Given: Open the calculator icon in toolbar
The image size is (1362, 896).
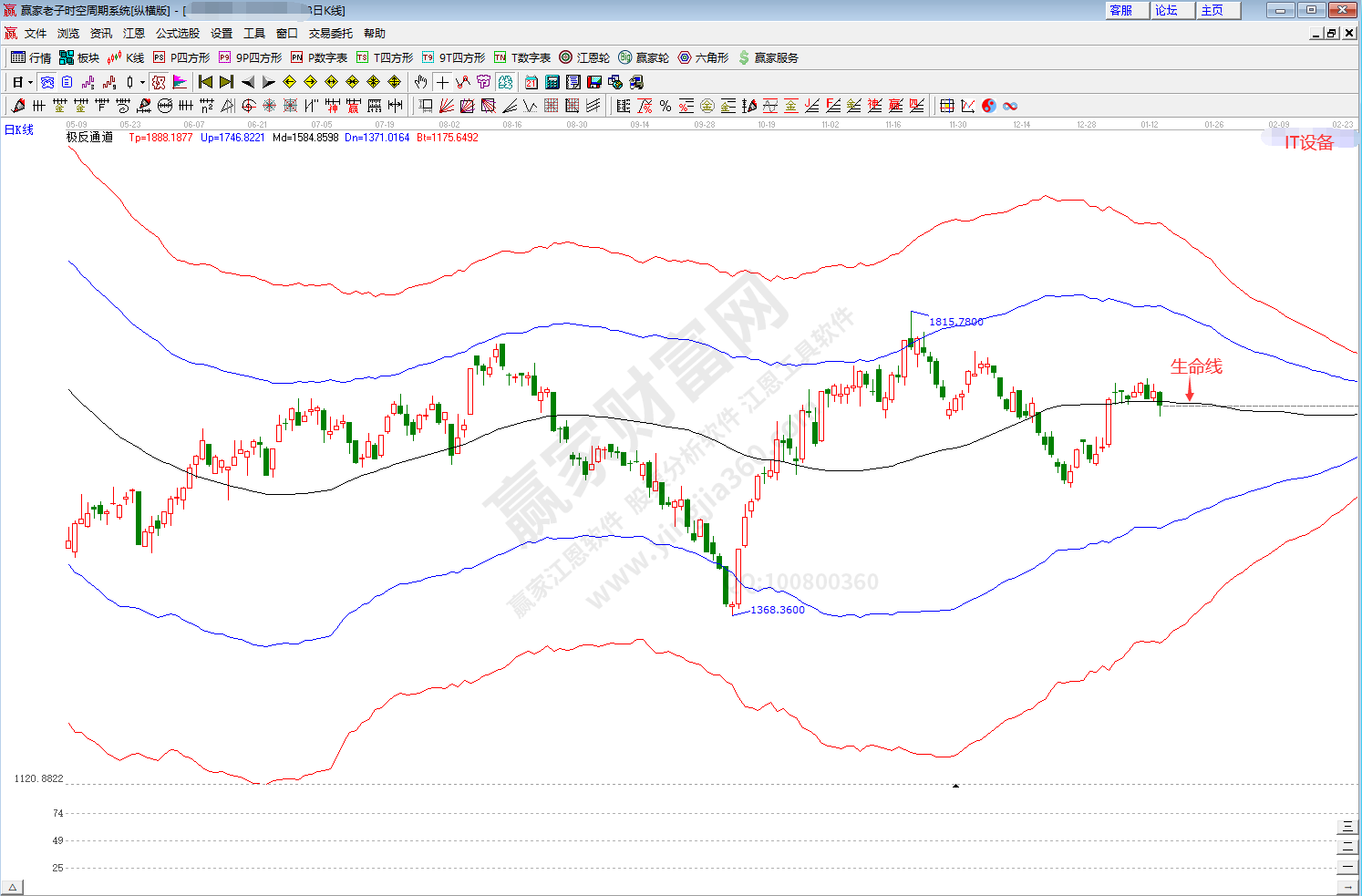Looking at the screenshot, I should 552,82.
